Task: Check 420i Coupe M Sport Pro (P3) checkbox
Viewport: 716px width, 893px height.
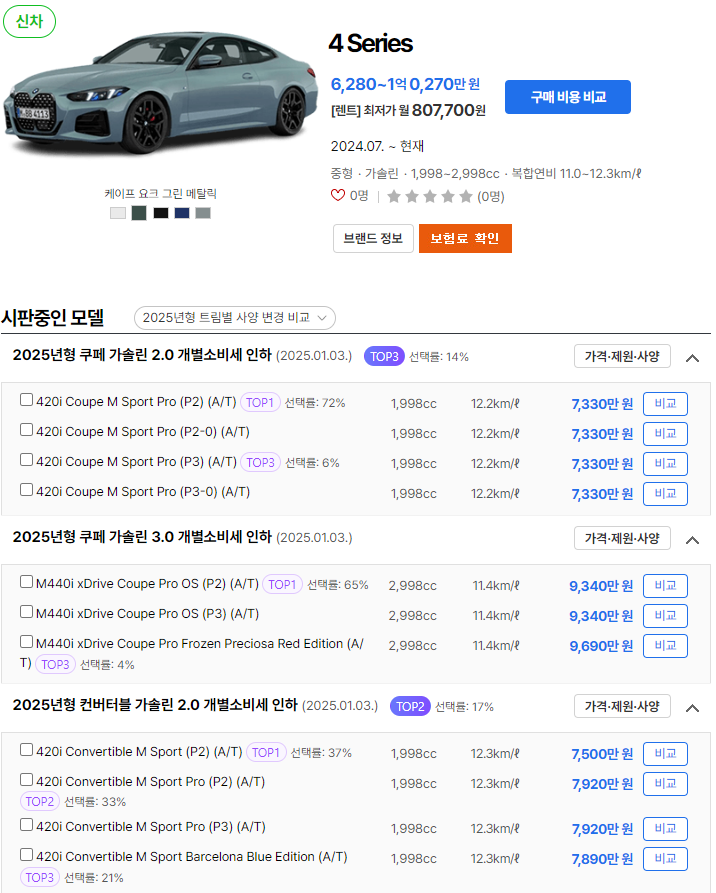Action: click(26, 460)
